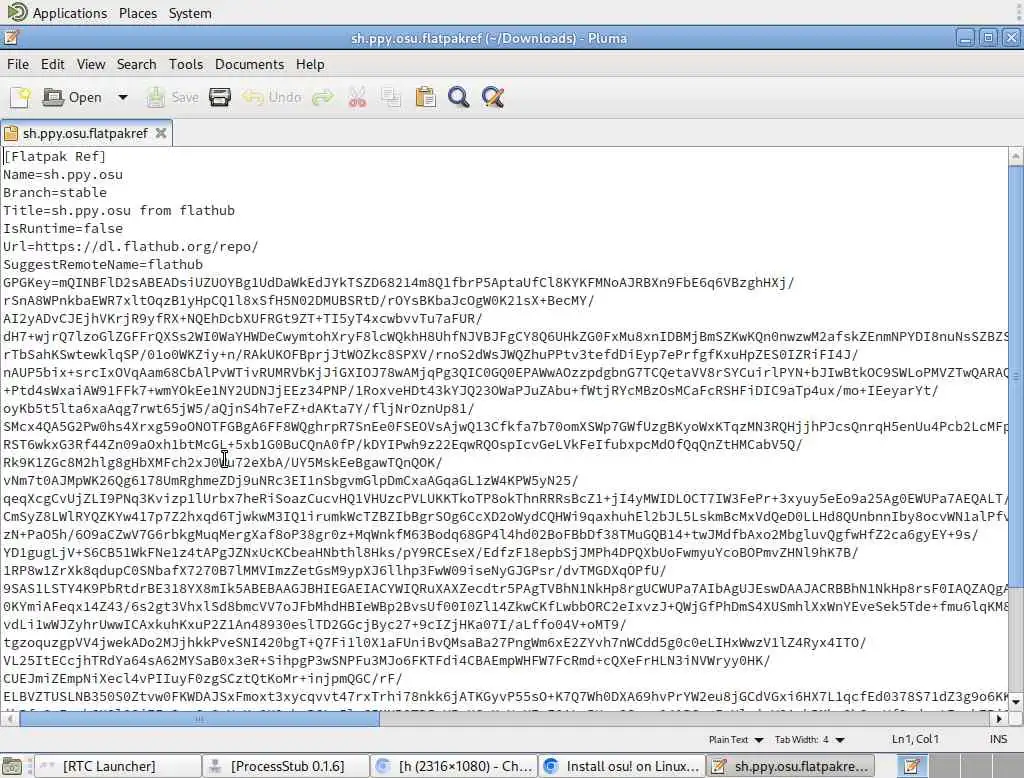Screen dimensions: 1024x778
Task: Paste from clipboard using the paste icon
Action: click(425, 97)
